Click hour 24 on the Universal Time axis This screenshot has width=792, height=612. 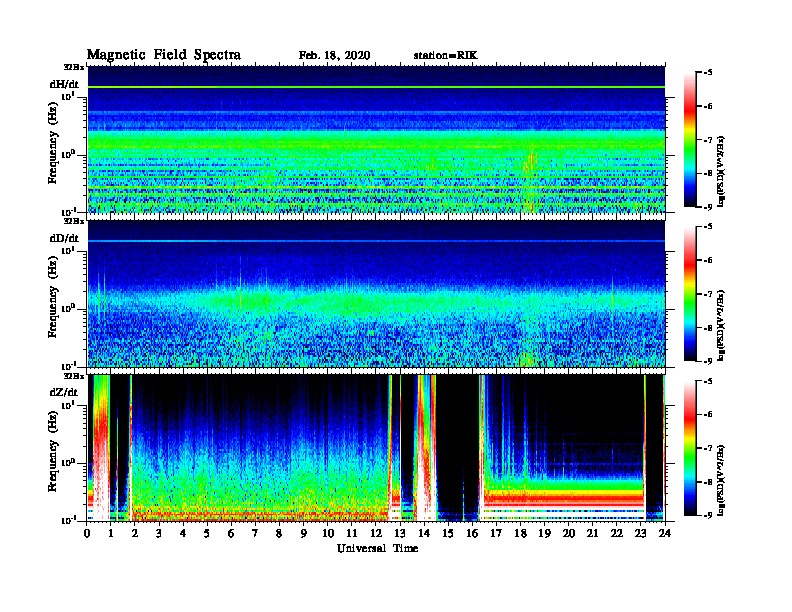pyautogui.click(x=665, y=533)
